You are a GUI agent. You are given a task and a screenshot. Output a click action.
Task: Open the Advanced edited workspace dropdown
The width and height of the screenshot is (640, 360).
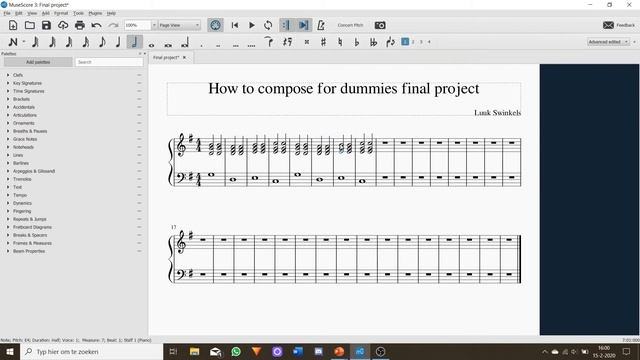(608, 42)
